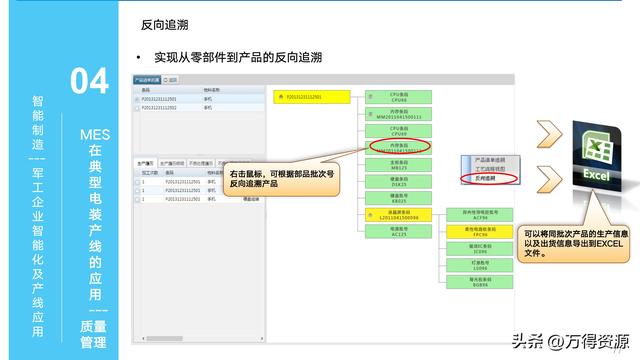Choose 工艺流程视图 in the context menu
Image resolution: width=640 pixels, height=360 pixels.
click(490, 169)
